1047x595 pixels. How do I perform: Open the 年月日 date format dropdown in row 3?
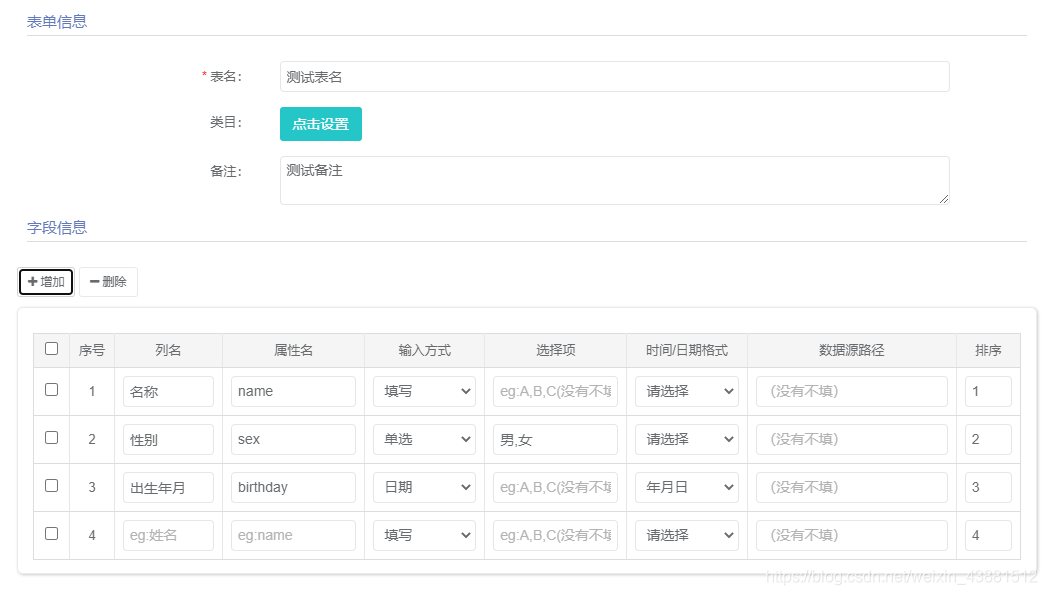click(686, 487)
